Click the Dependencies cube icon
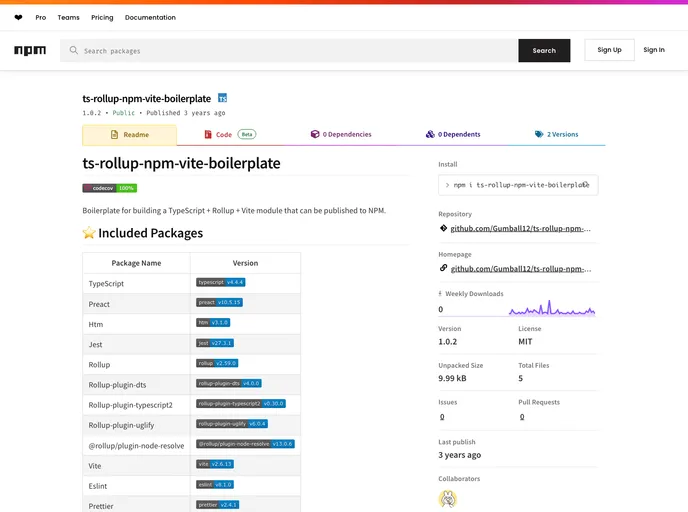The image size is (688, 512). [315, 134]
